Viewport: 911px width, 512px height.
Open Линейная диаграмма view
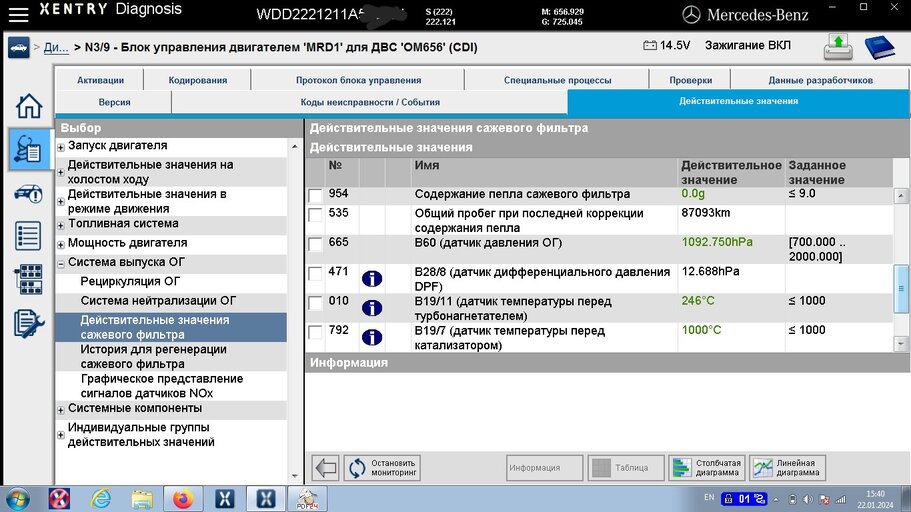pos(787,467)
